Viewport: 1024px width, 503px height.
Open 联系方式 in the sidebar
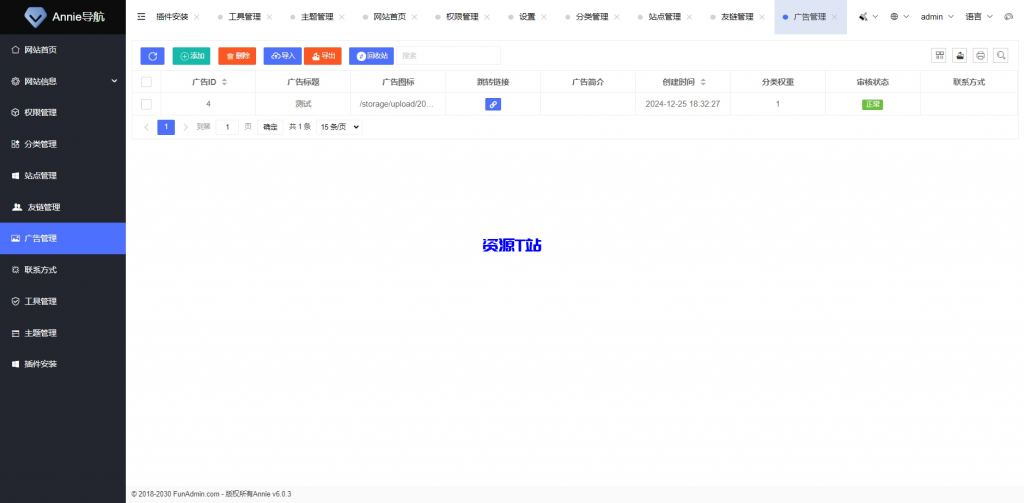tap(63, 270)
